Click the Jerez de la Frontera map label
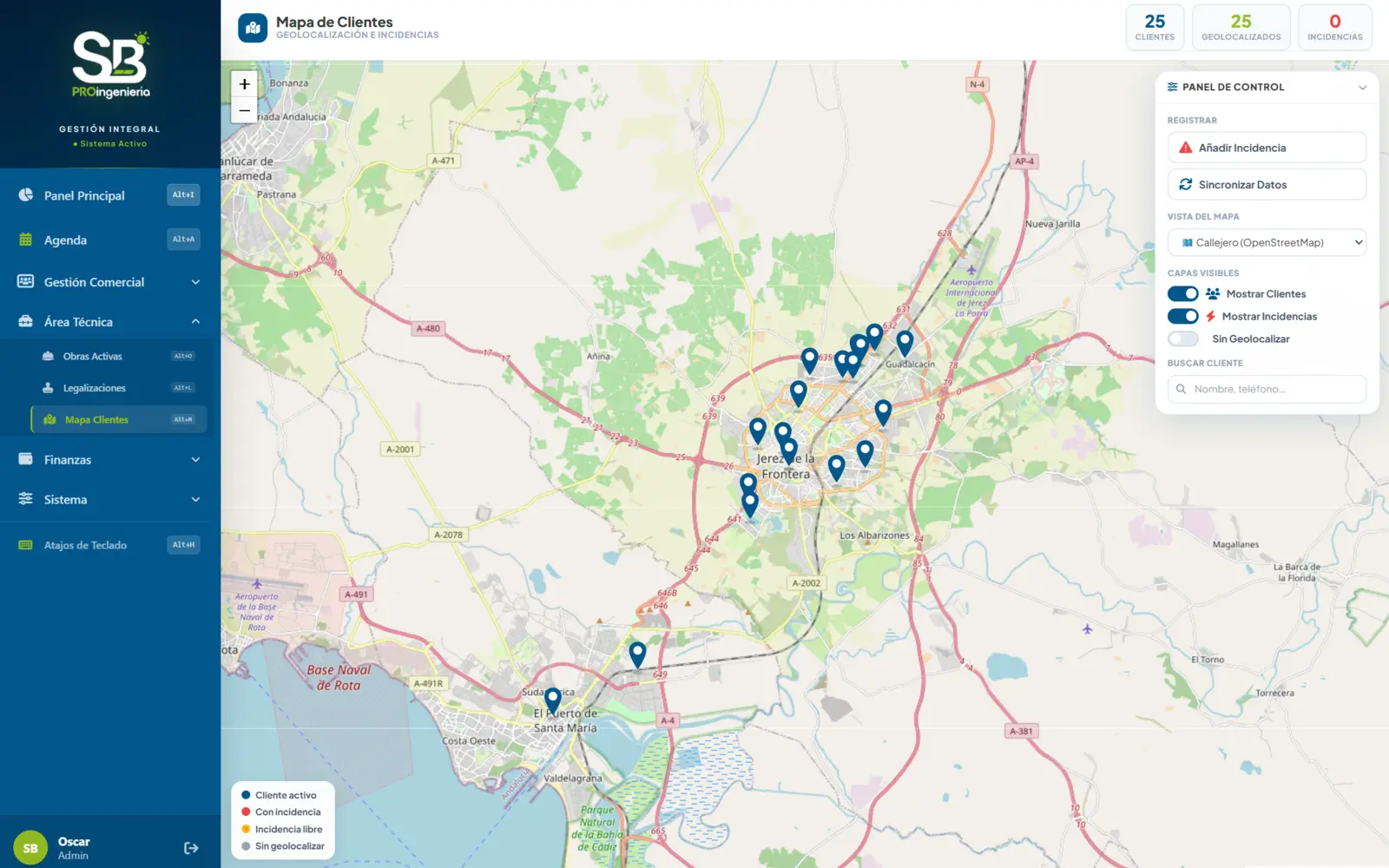This screenshot has height=868, width=1389. click(786, 466)
